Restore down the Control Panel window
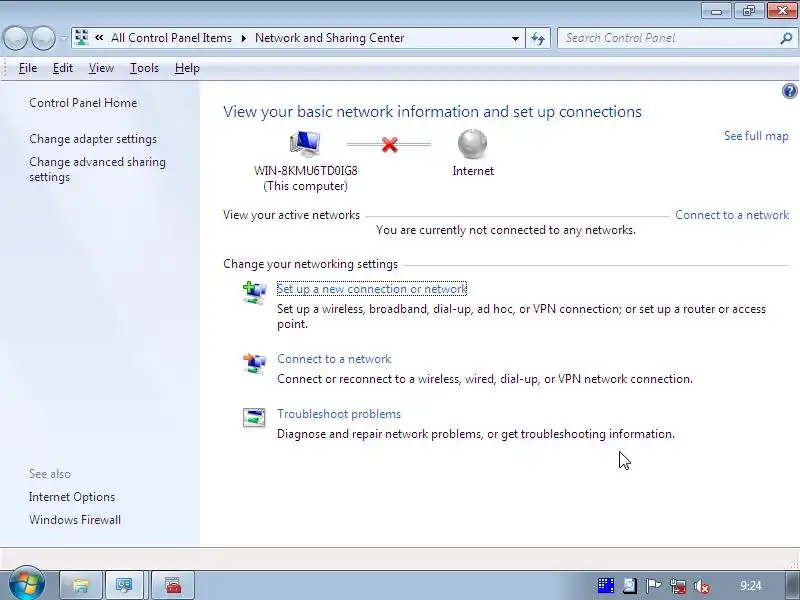Image resolution: width=800 pixels, height=600 pixels. point(749,11)
